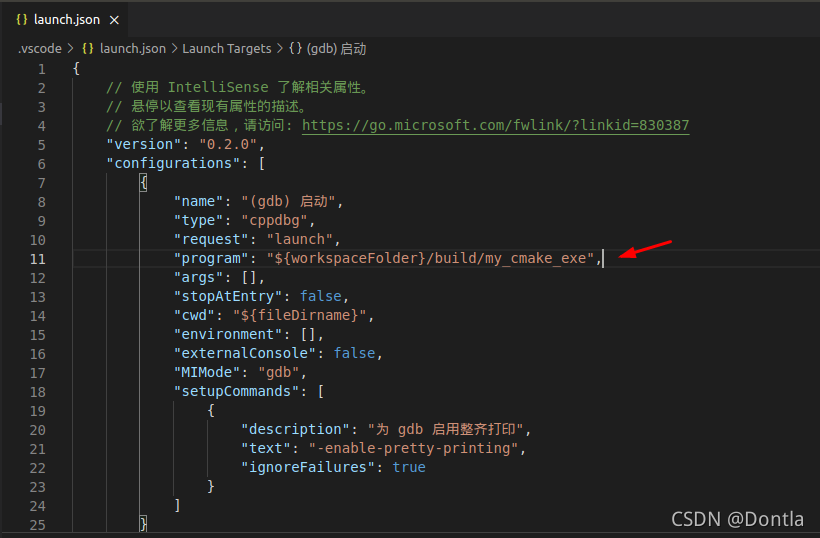
Task: Open the (gdb) 启动 breadcrumb item
Action: pos(336,49)
